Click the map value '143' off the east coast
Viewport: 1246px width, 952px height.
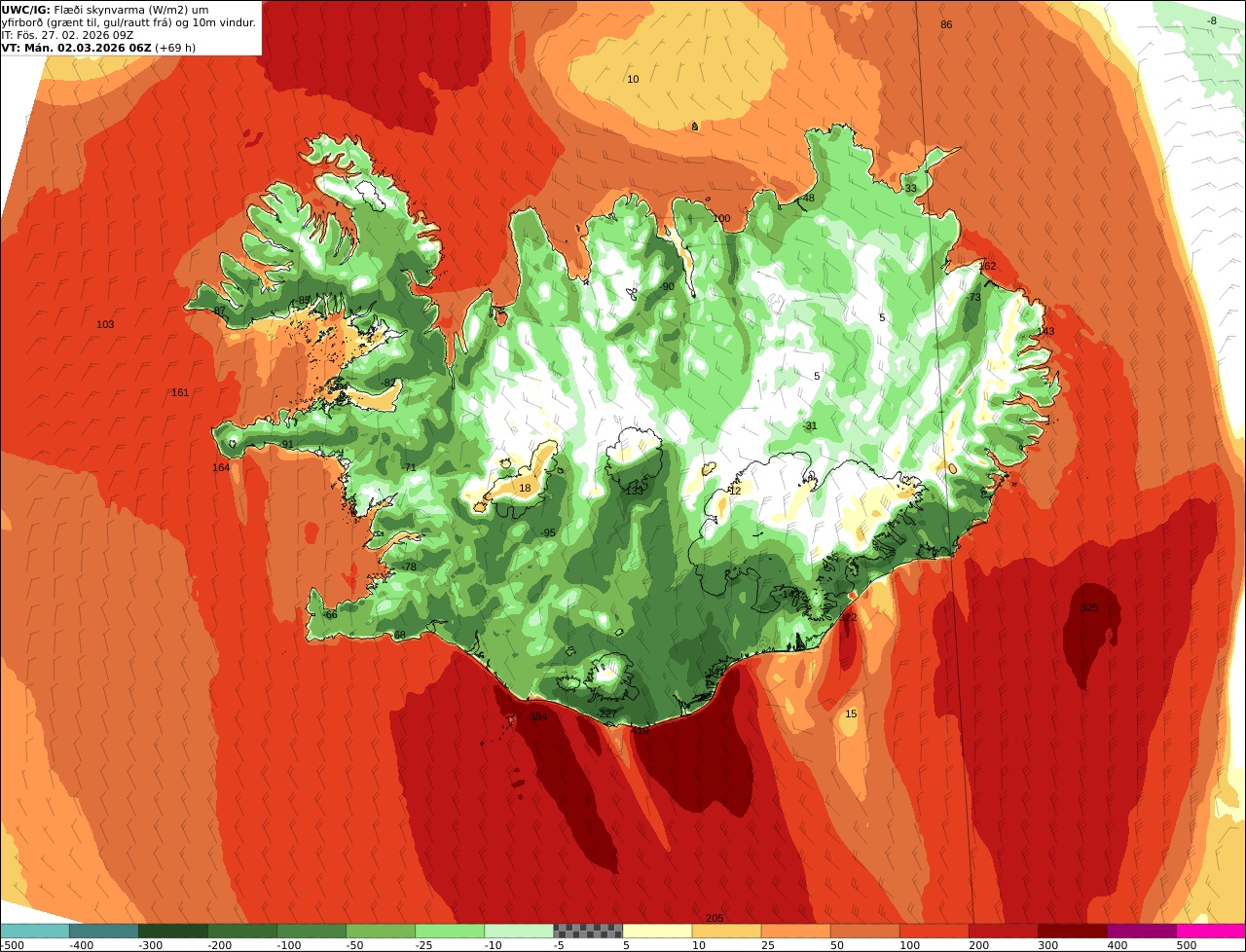click(x=1045, y=331)
